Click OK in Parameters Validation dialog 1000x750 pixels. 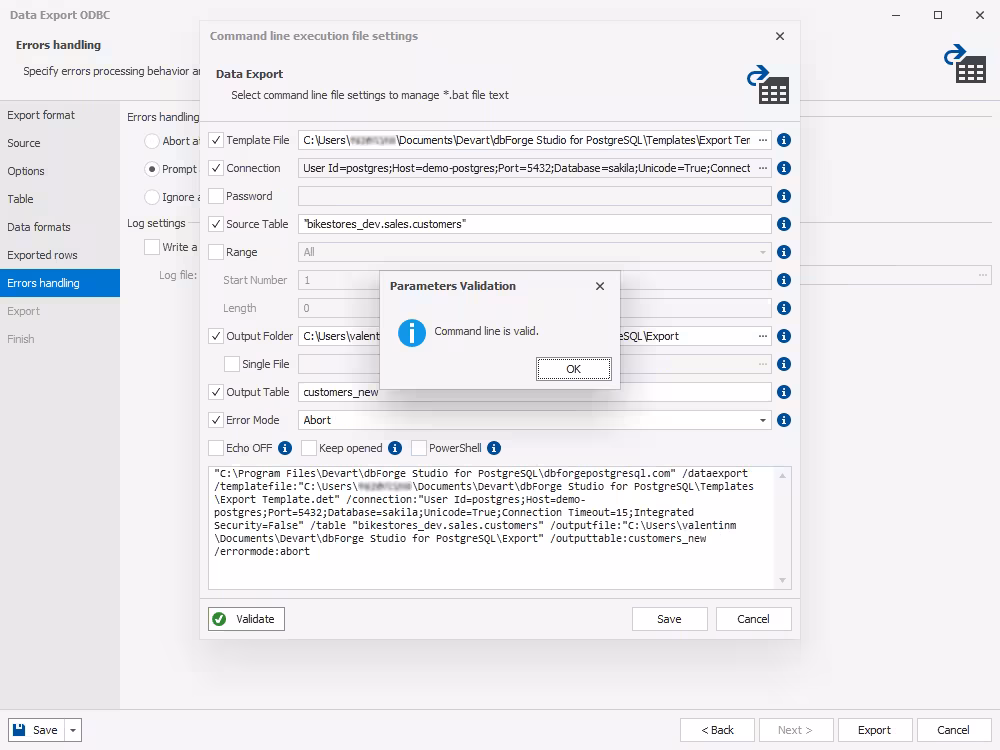tap(573, 369)
